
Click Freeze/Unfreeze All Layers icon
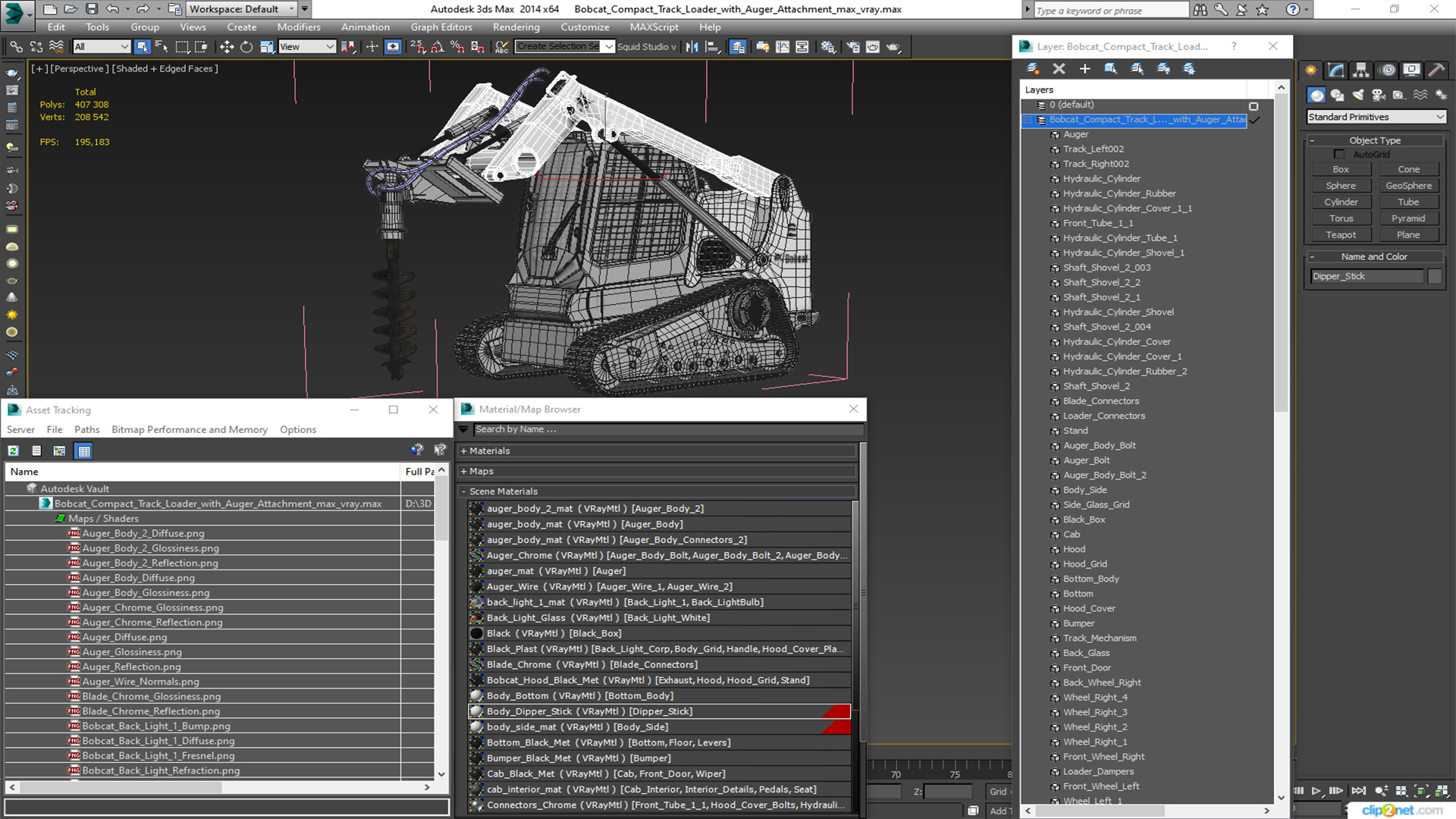[1189, 69]
